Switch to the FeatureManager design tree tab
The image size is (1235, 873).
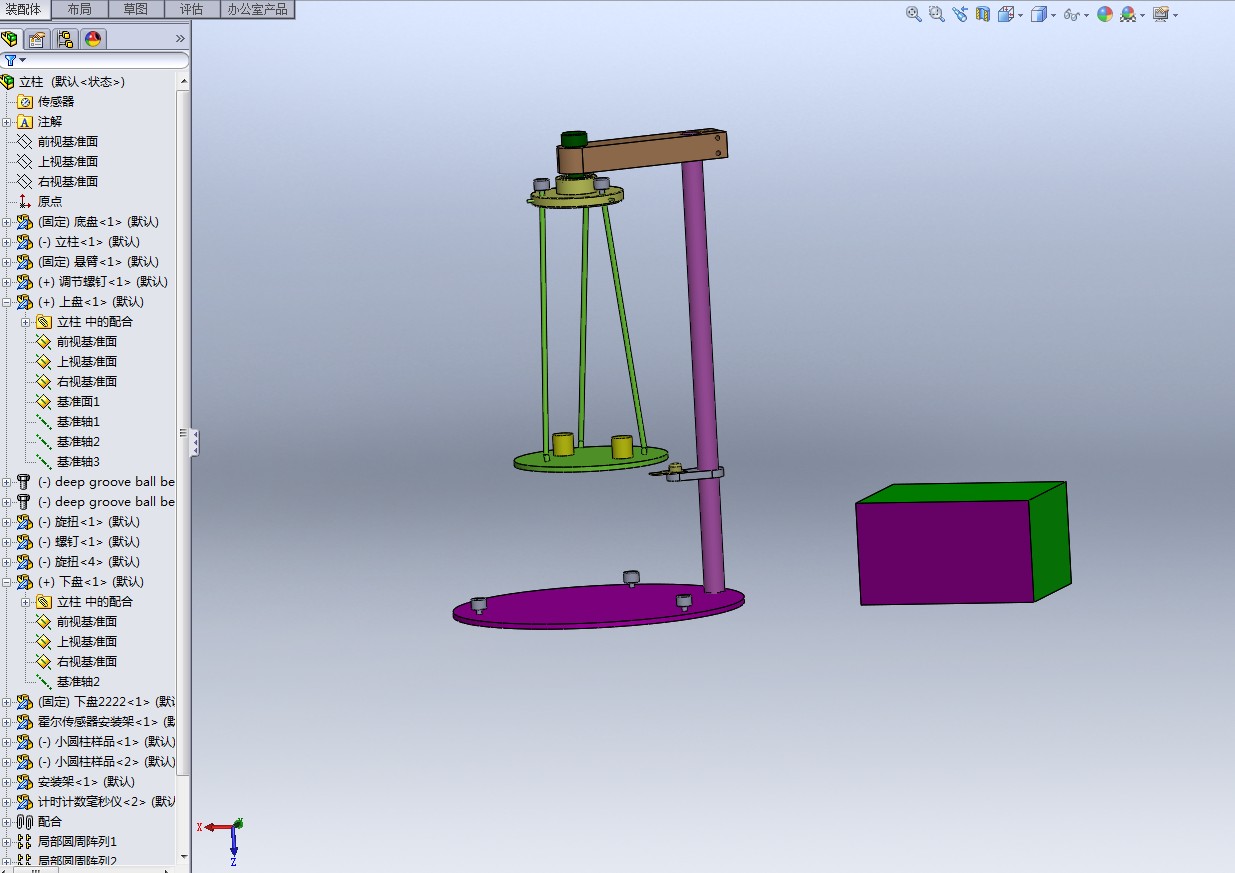[10, 39]
